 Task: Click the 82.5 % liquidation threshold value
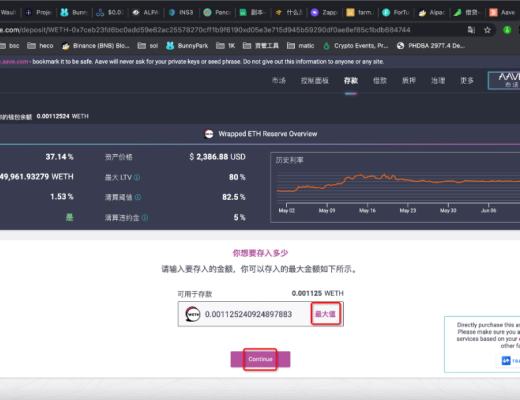[234, 197]
